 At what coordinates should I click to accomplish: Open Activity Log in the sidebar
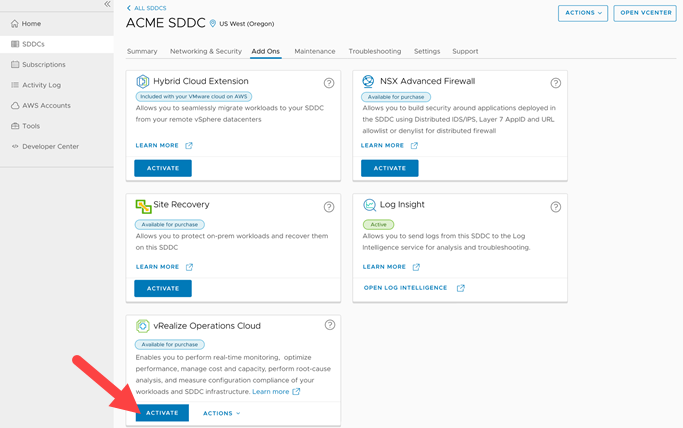41,85
